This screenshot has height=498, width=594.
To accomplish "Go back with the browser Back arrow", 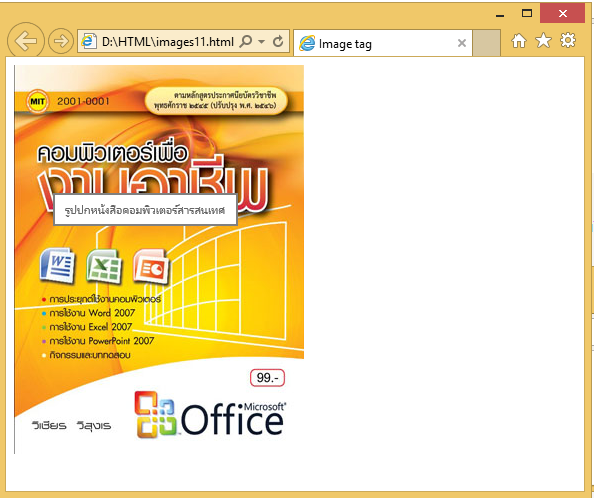I will point(26,41).
